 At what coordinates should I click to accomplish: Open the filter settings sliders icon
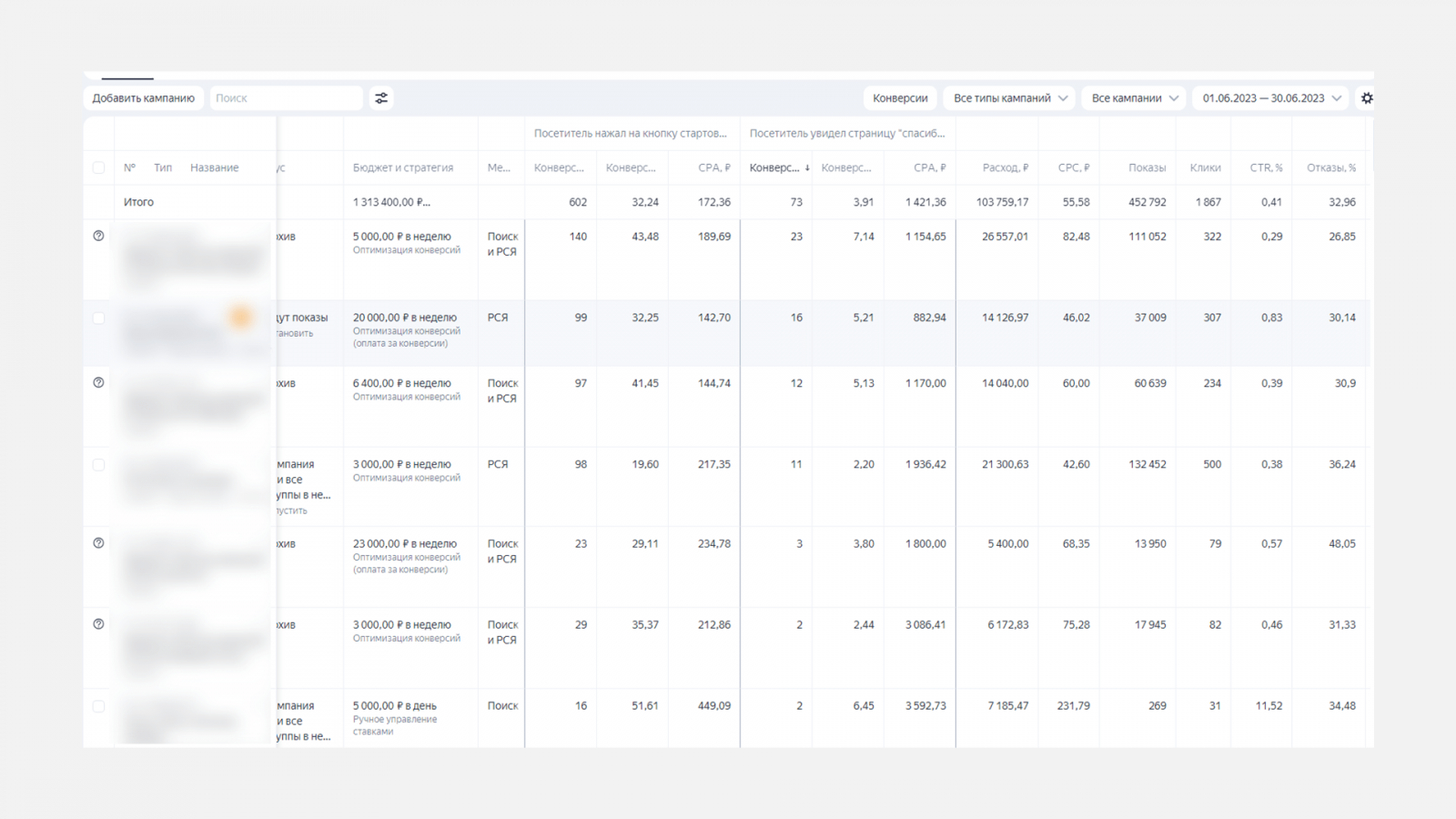pyautogui.click(x=381, y=98)
